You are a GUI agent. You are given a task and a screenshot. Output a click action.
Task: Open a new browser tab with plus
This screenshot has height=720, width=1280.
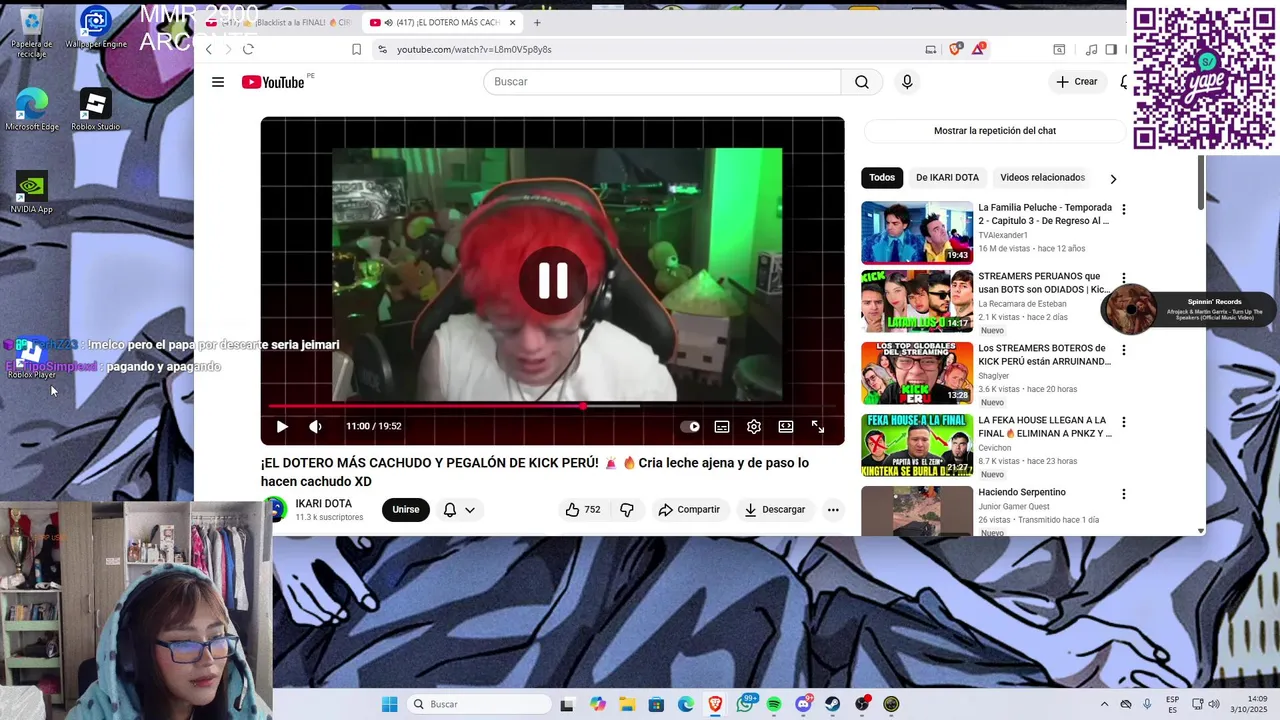(537, 22)
